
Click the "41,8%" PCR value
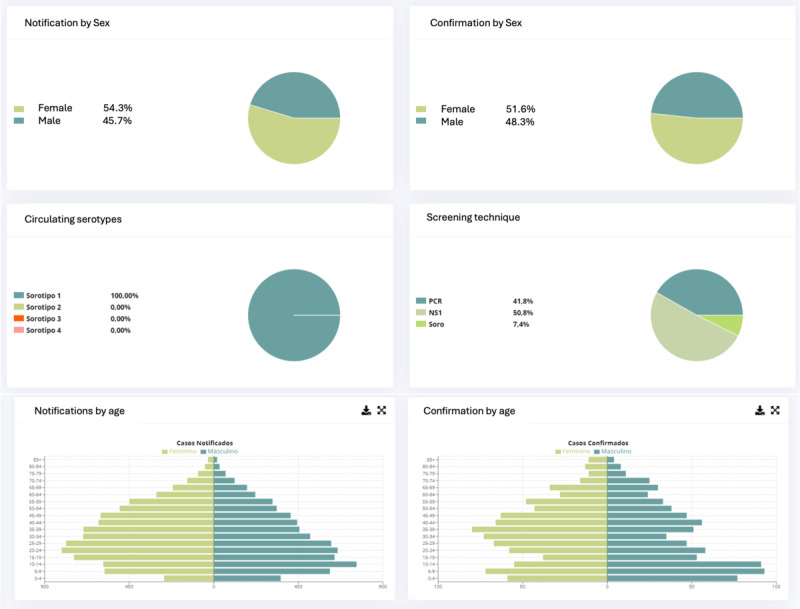click(x=523, y=301)
